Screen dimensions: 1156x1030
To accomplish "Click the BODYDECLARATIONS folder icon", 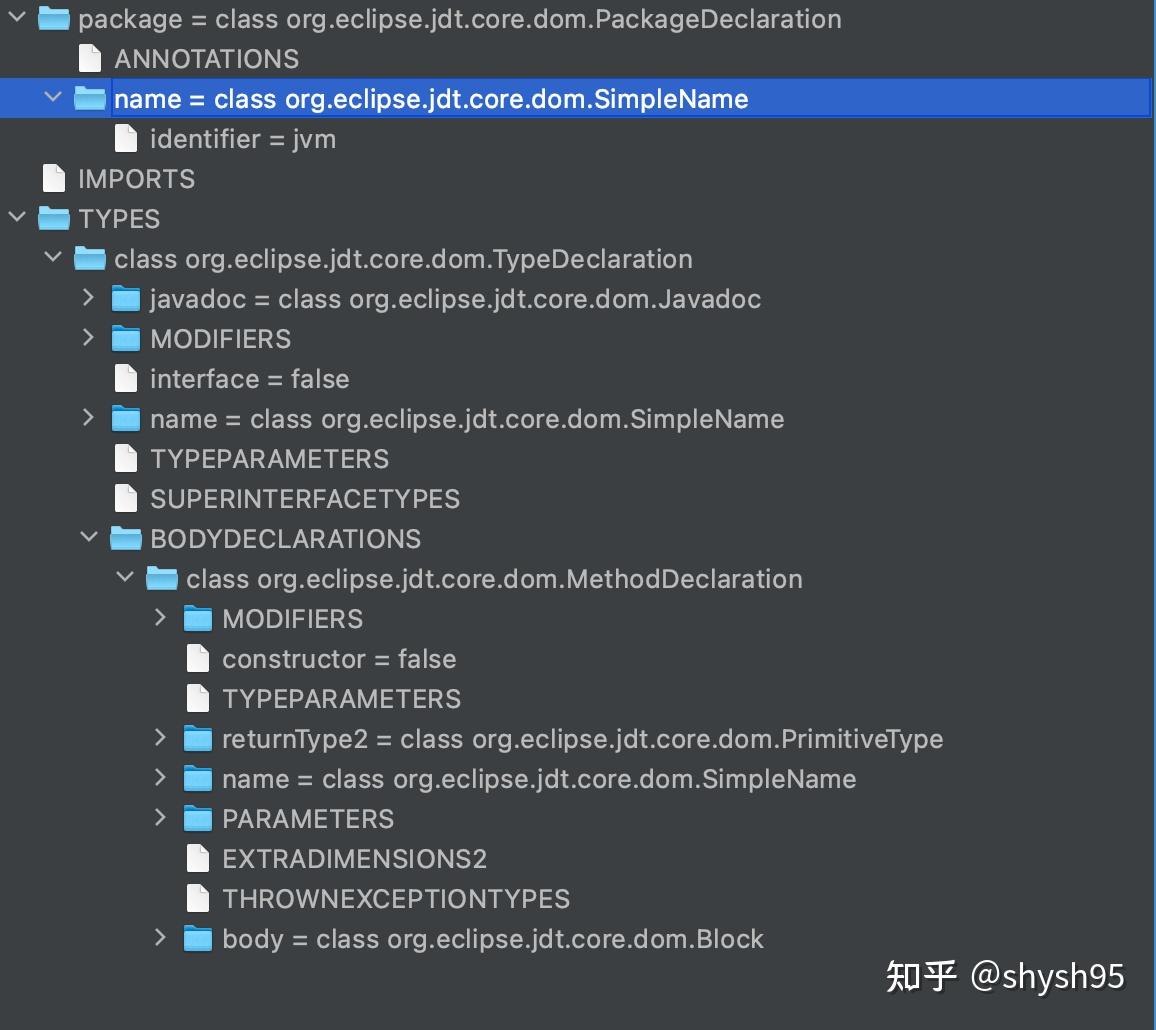I will click(126, 539).
